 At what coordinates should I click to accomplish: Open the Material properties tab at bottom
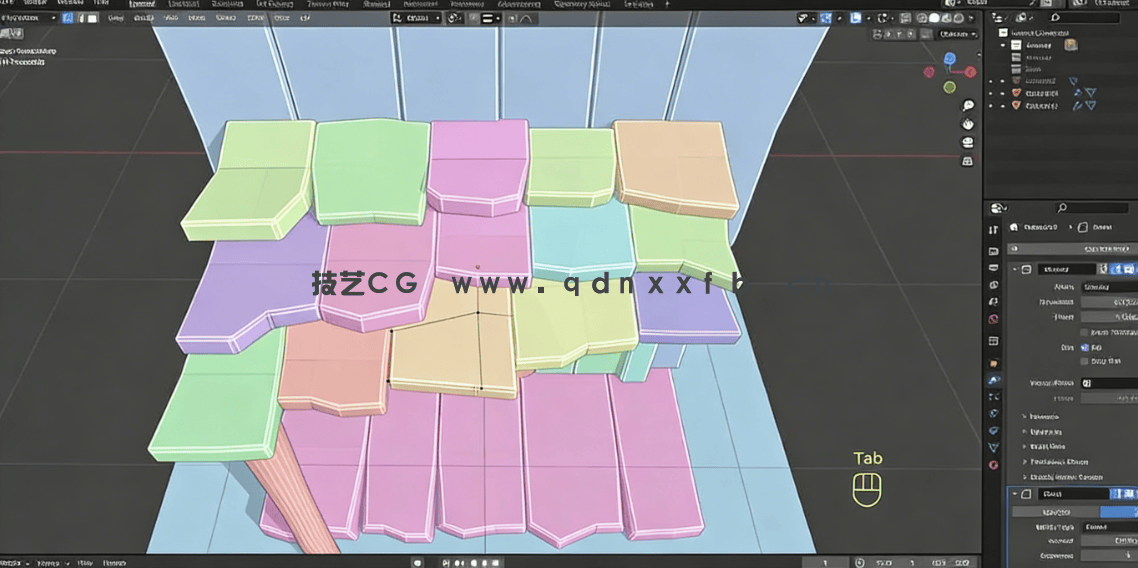tap(994, 464)
